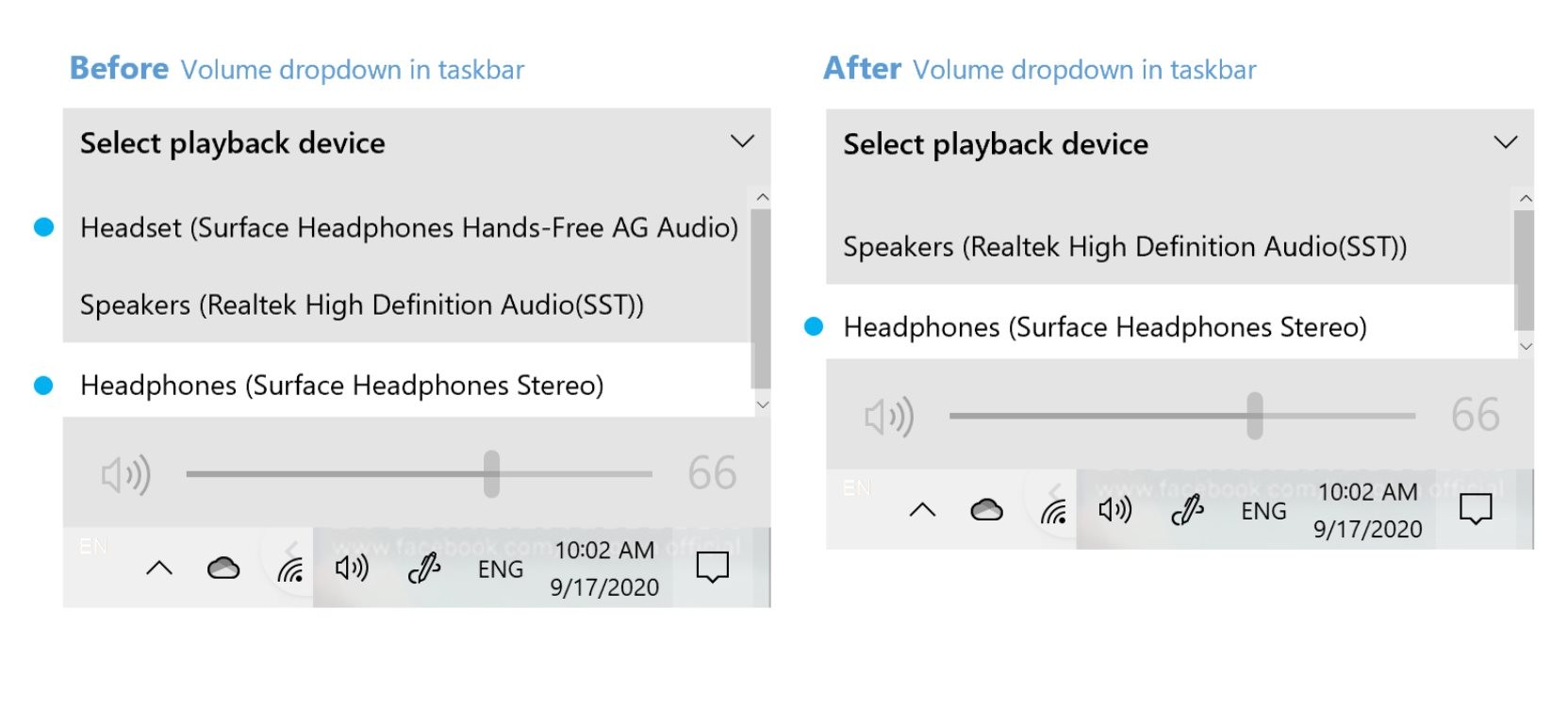Choose Speakers Realtek device in After list
1568x709 pixels.
tap(1125, 246)
